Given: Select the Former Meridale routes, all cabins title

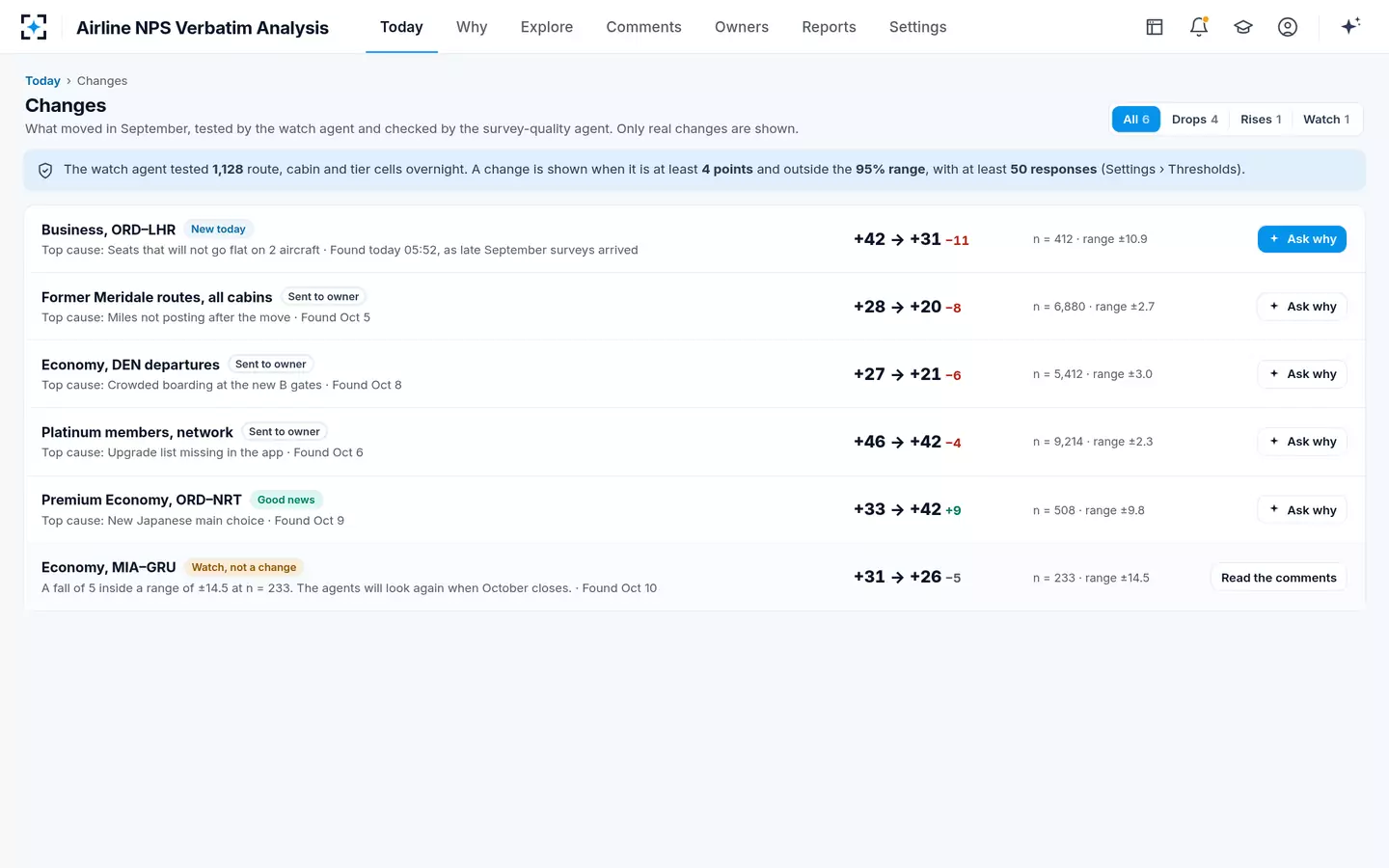Looking at the screenshot, I should click(x=156, y=297).
